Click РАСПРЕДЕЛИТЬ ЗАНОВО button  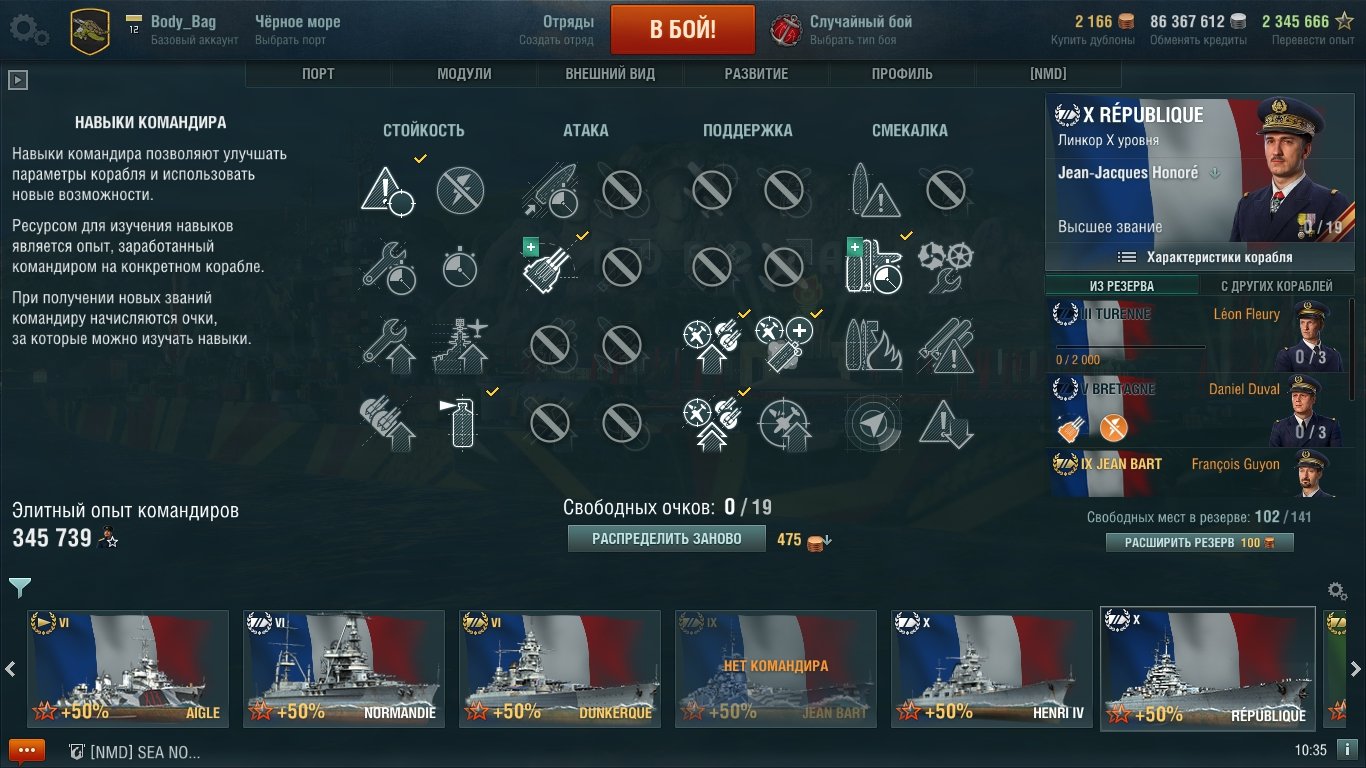pos(667,539)
